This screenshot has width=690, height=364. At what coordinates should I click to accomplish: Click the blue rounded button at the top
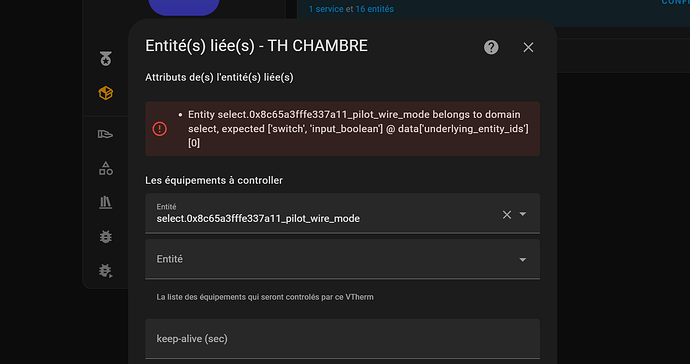coord(184,7)
